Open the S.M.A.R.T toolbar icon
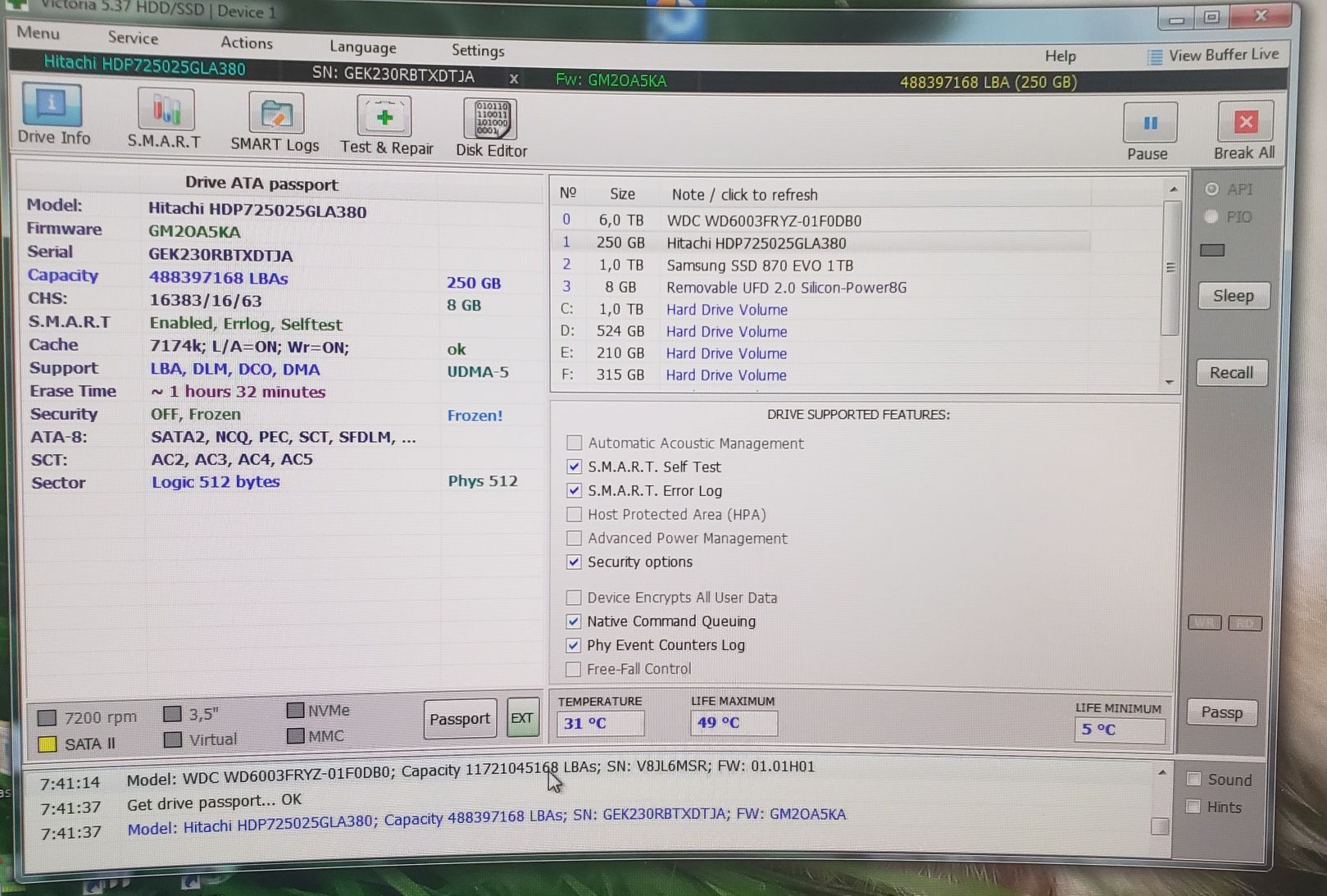The image size is (1327, 896). [165, 120]
